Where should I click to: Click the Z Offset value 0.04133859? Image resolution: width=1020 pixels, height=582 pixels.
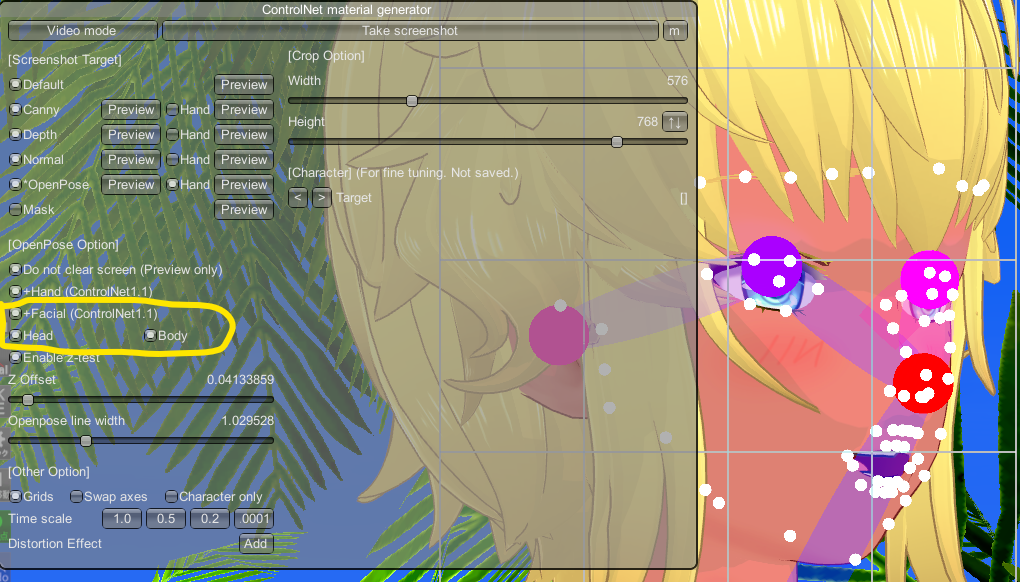240,380
